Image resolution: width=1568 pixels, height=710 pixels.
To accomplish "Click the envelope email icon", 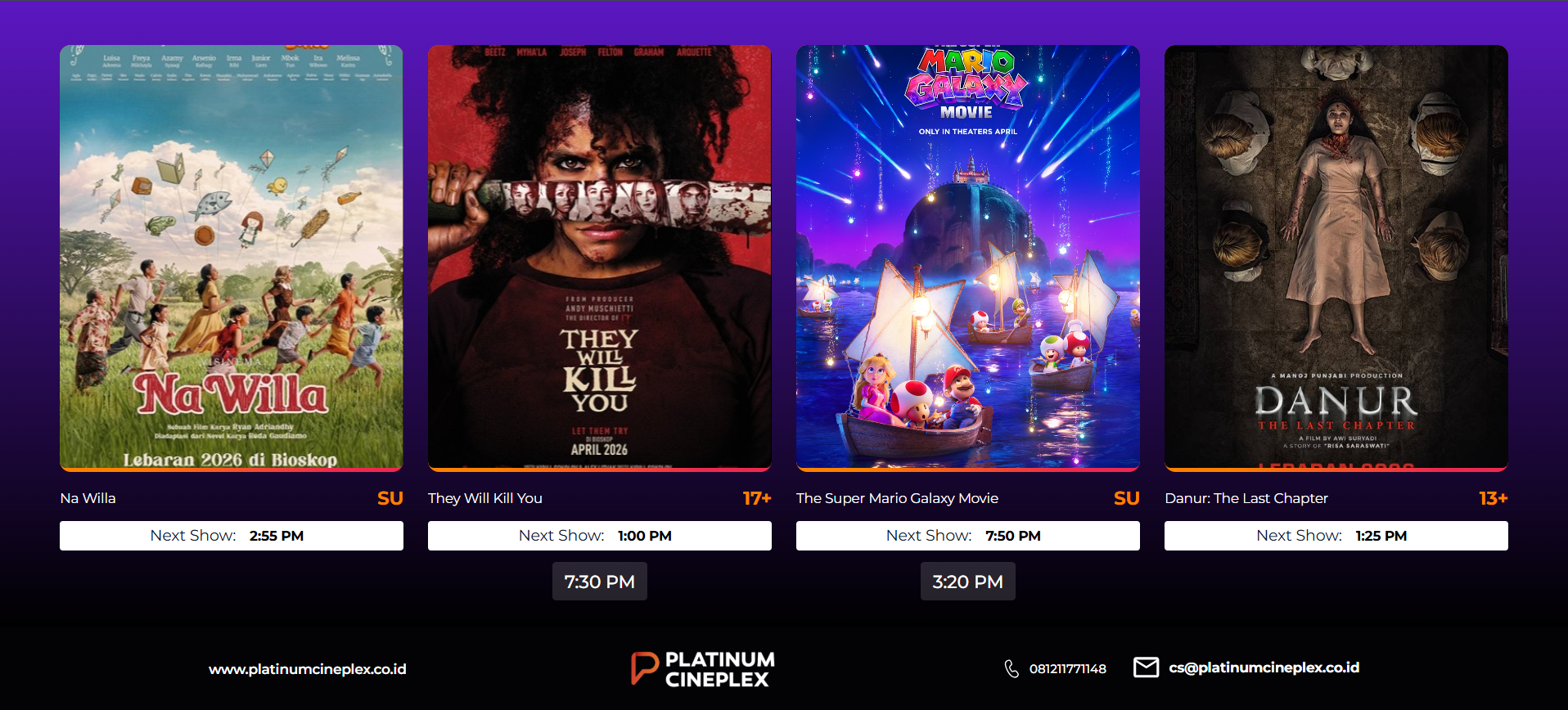I will point(1146,667).
